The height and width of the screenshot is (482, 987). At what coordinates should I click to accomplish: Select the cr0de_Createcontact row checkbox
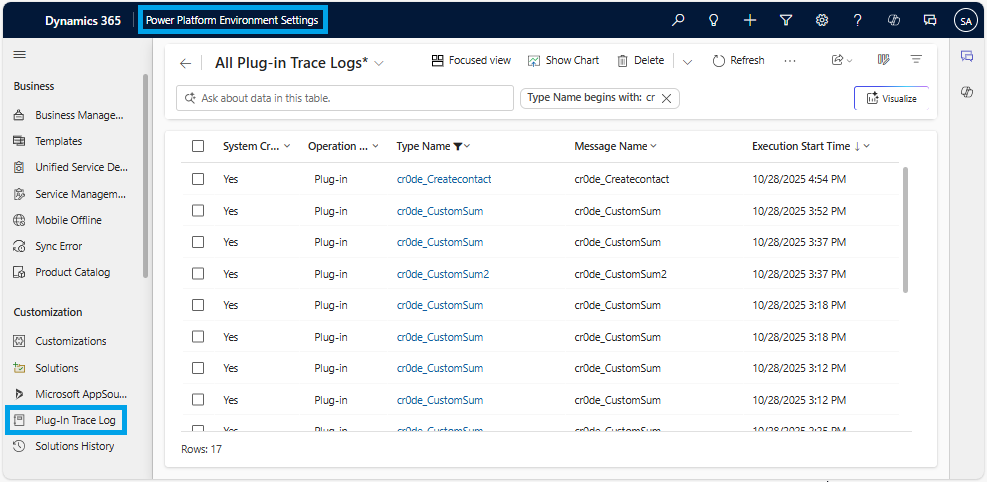(198, 179)
